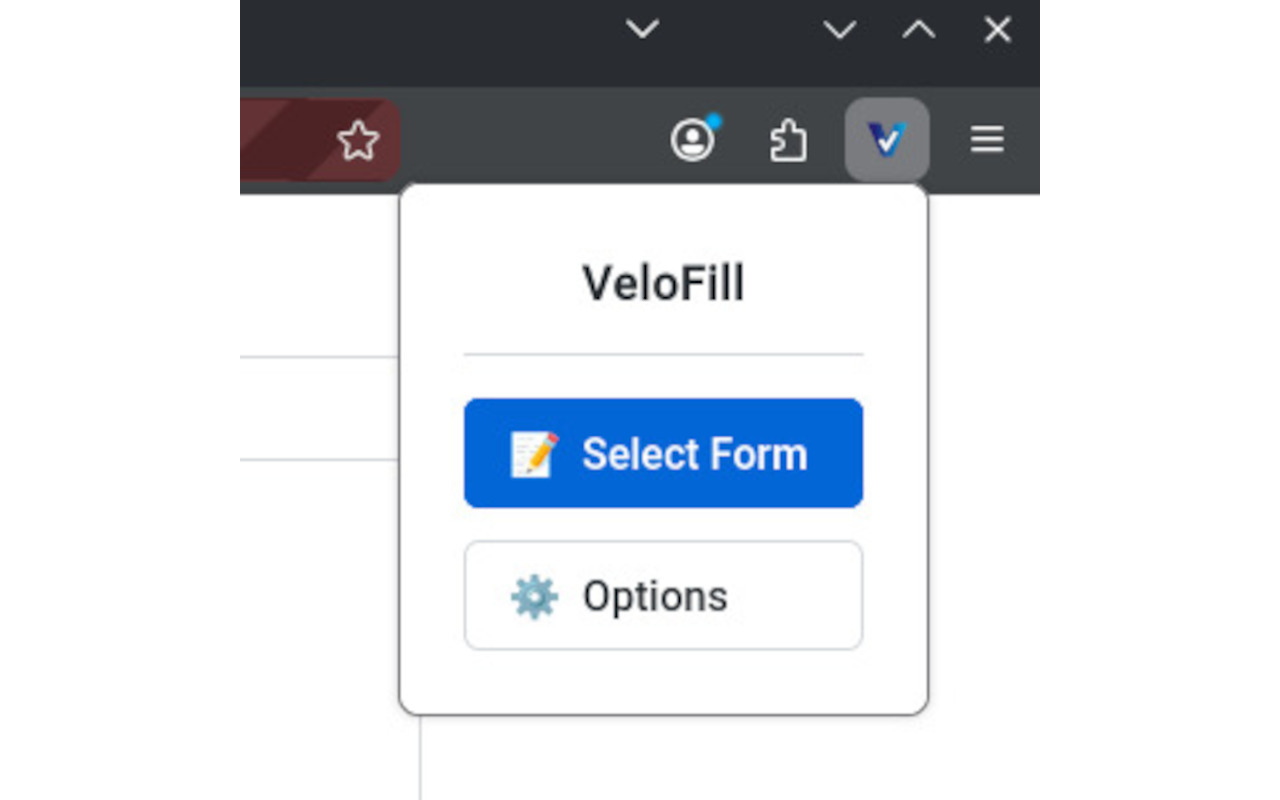Click the divider line under VeloFill title
1280x800 pixels.
click(663, 352)
